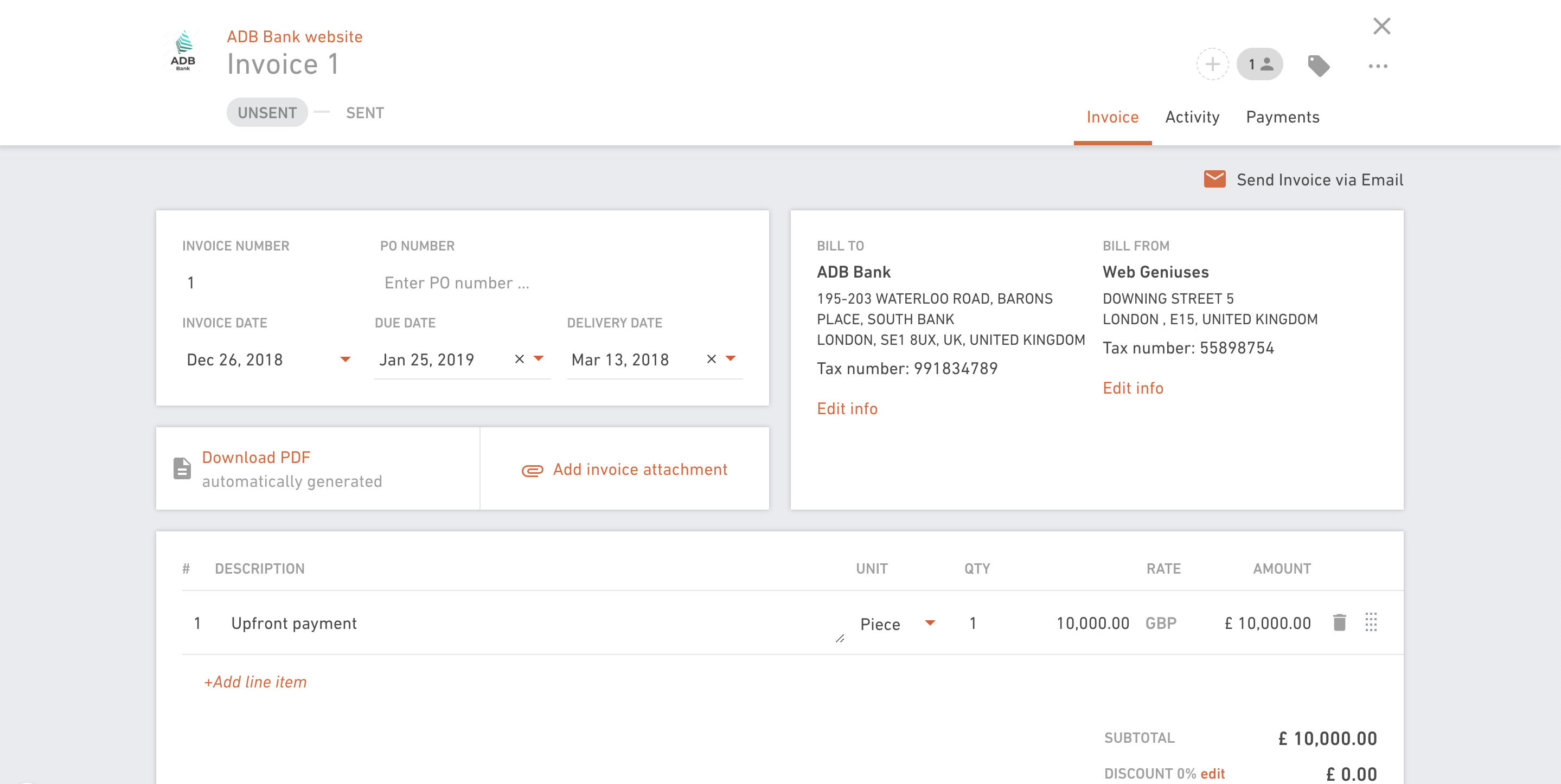1561x784 pixels.
Task: Click the drag handle grid icon
Action: tap(1371, 622)
